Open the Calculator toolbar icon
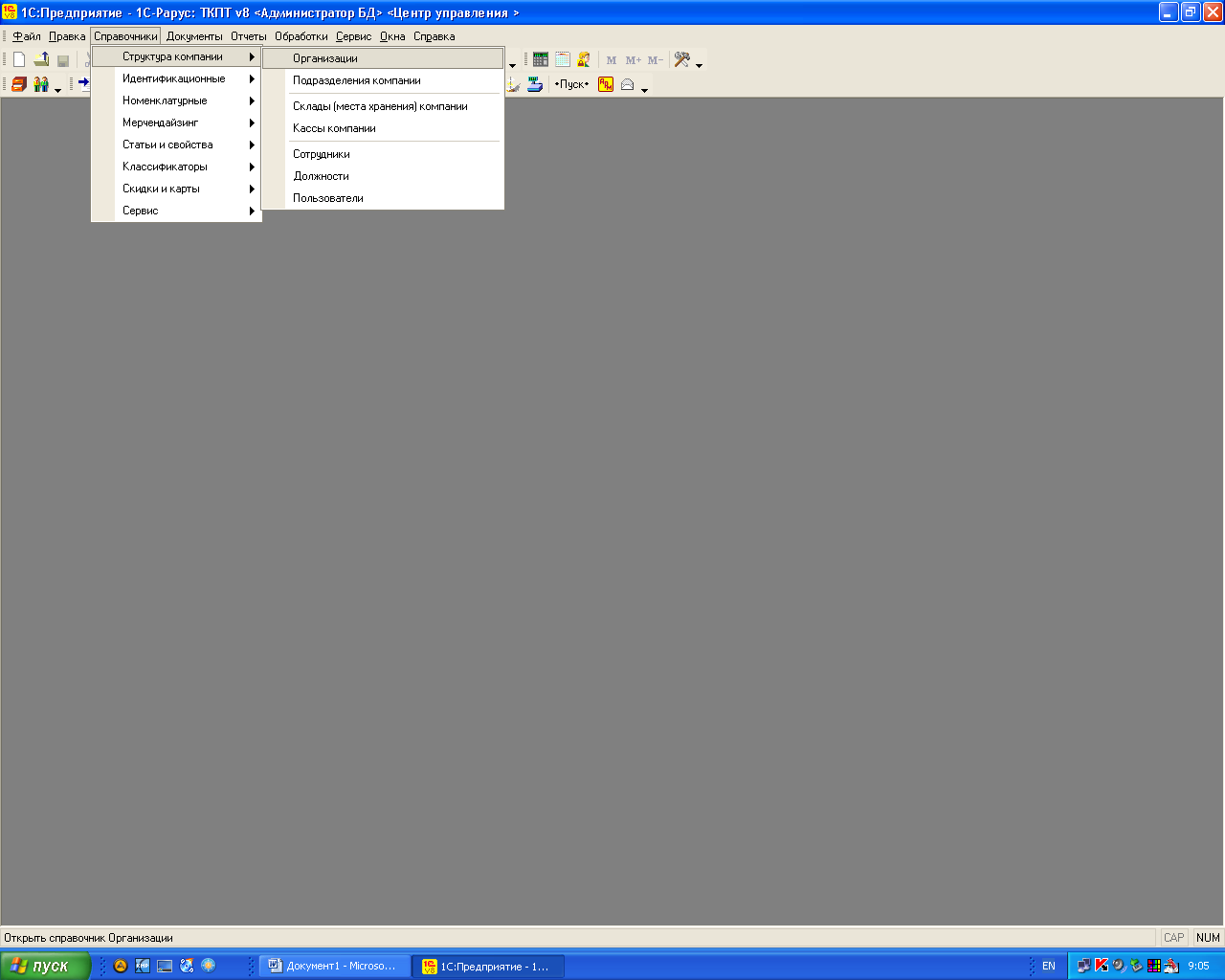The image size is (1225, 980). pos(541,59)
